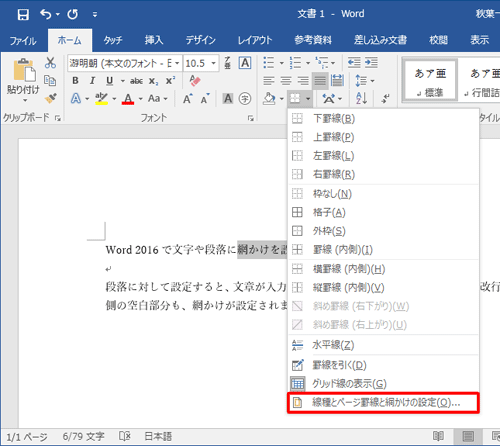This screenshot has width=500, height=446.
Task: Click the Decrease Font Size icon
Action: 205,99
